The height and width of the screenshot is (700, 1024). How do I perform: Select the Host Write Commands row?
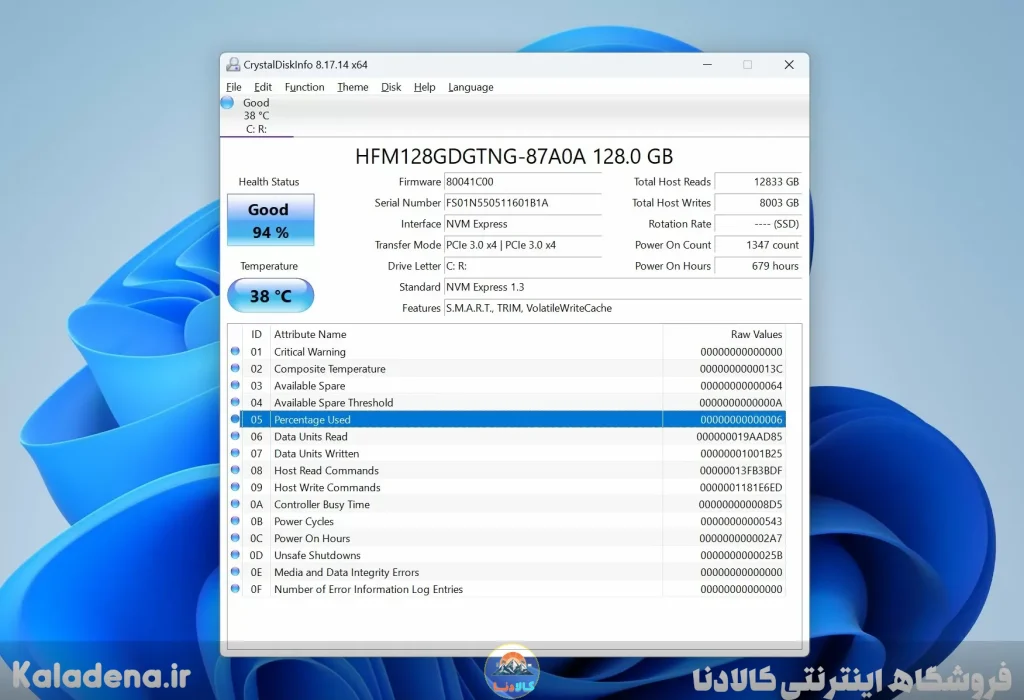coord(507,487)
